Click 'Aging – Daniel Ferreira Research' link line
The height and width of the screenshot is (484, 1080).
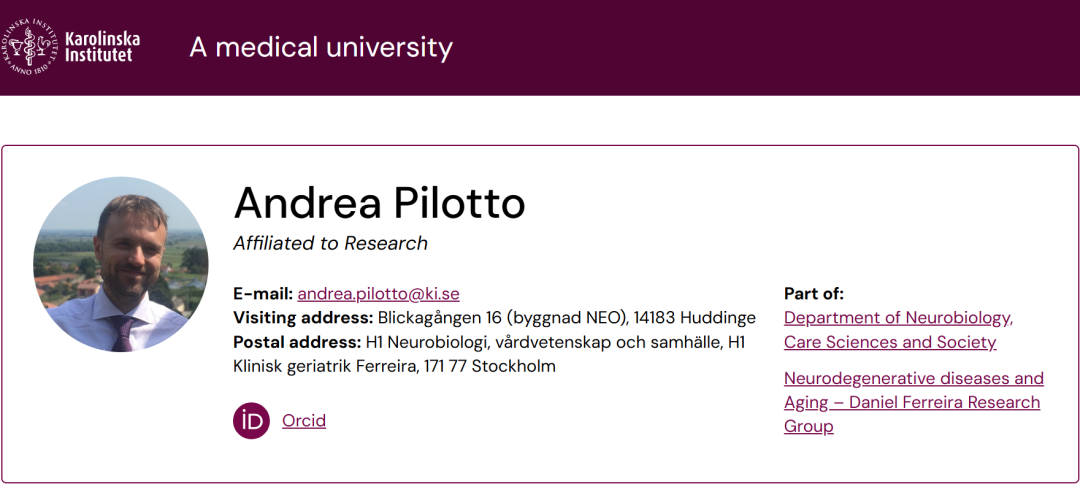click(912, 402)
